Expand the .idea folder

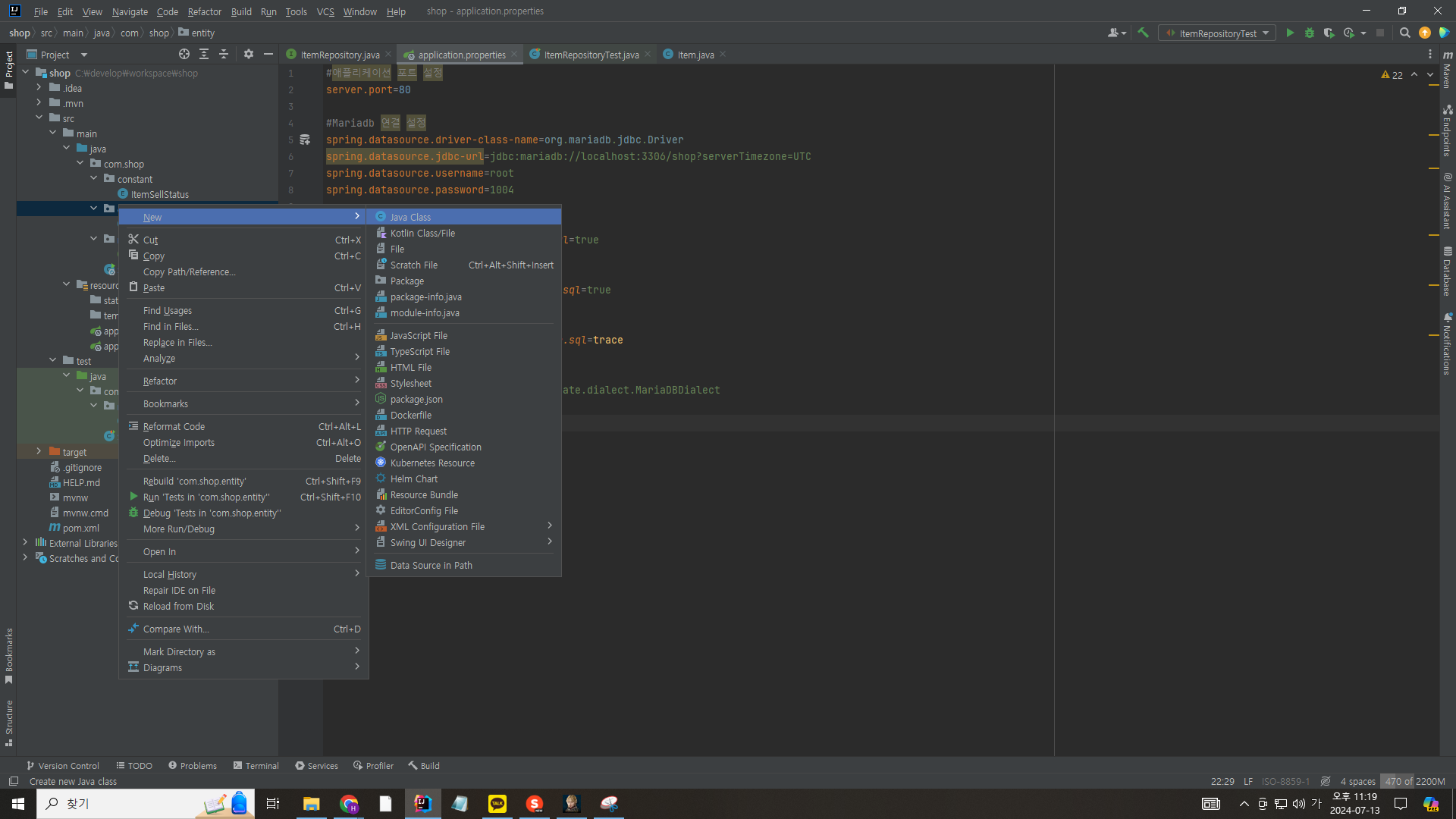(39, 88)
